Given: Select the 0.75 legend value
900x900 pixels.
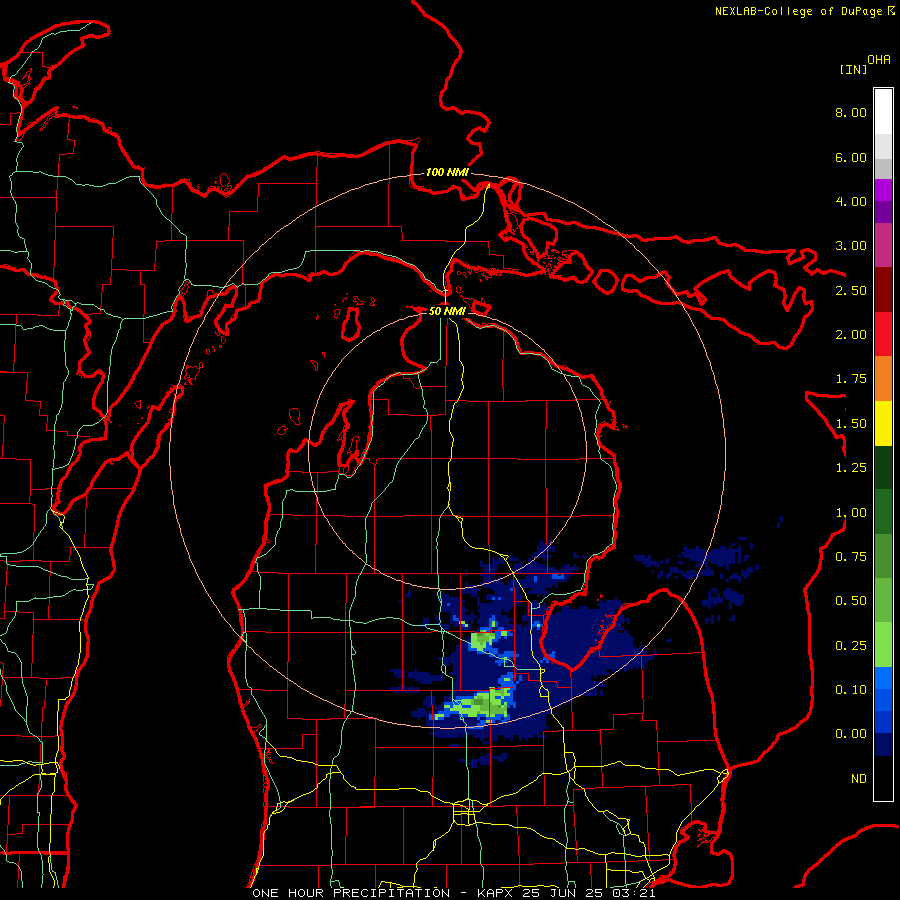Looking at the screenshot, I should [851, 557].
